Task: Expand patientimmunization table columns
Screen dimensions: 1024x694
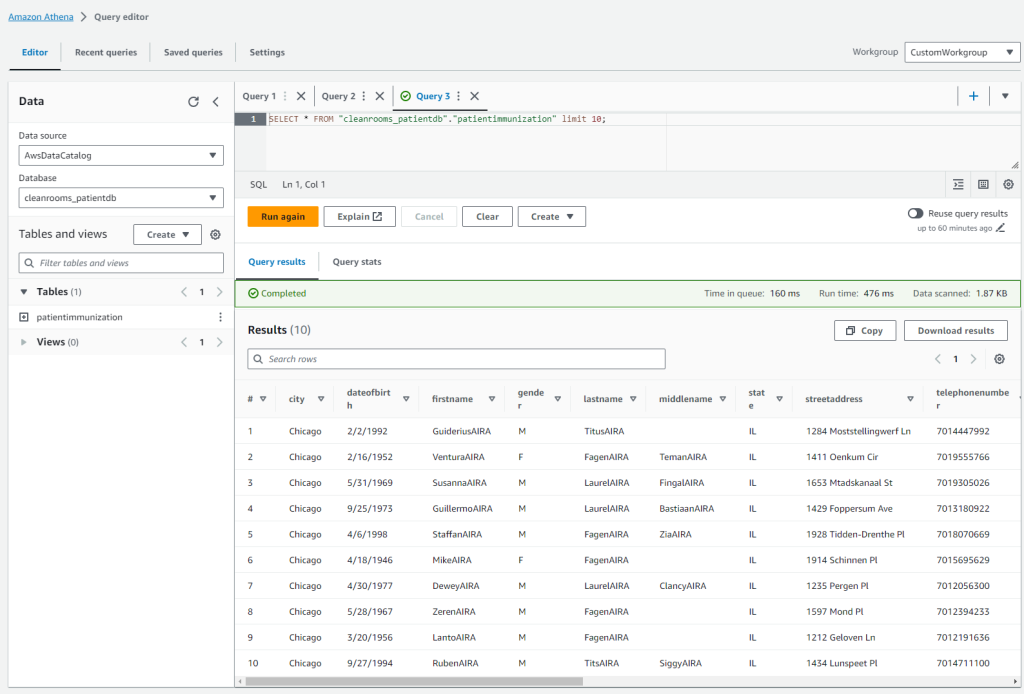Action: click(x=24, y=317)
